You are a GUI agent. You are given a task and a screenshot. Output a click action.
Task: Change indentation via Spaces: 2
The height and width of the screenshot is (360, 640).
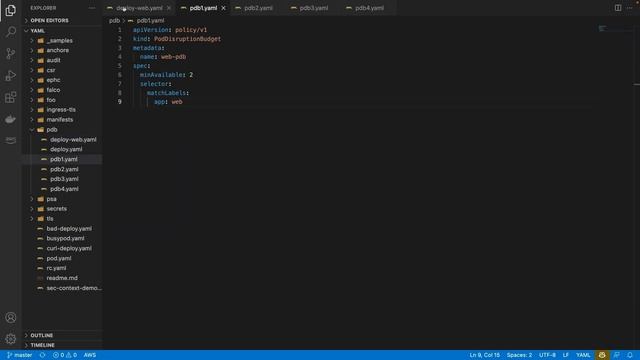coord(519,355)
